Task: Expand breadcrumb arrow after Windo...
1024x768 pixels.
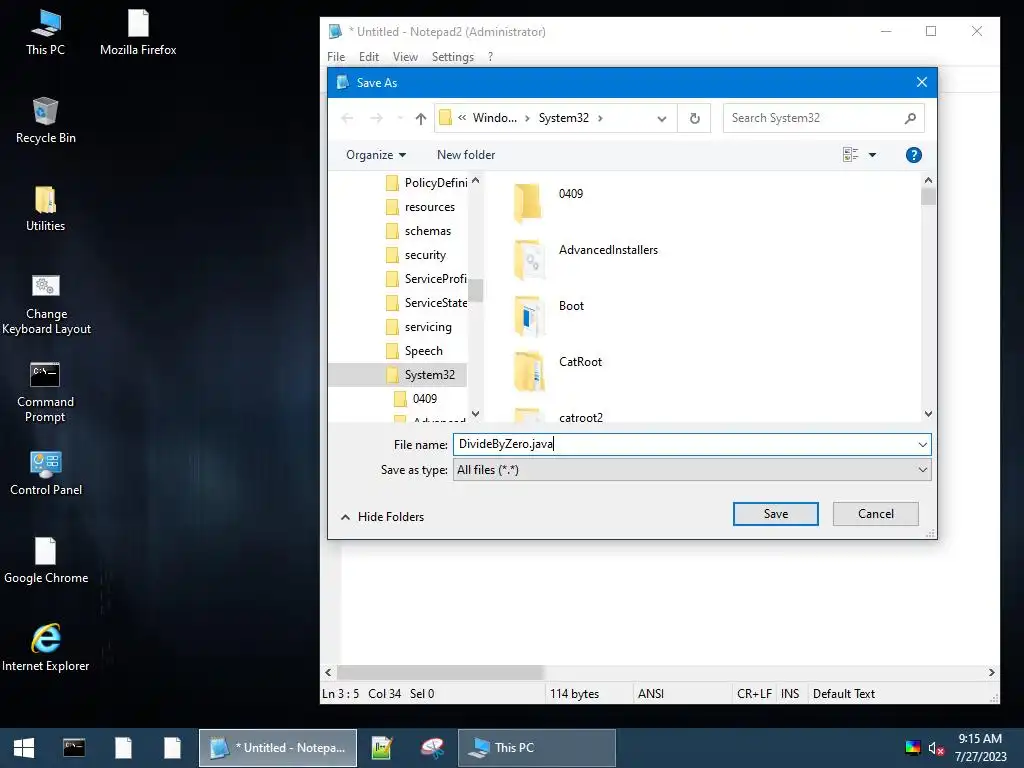Action: (527, 118)
